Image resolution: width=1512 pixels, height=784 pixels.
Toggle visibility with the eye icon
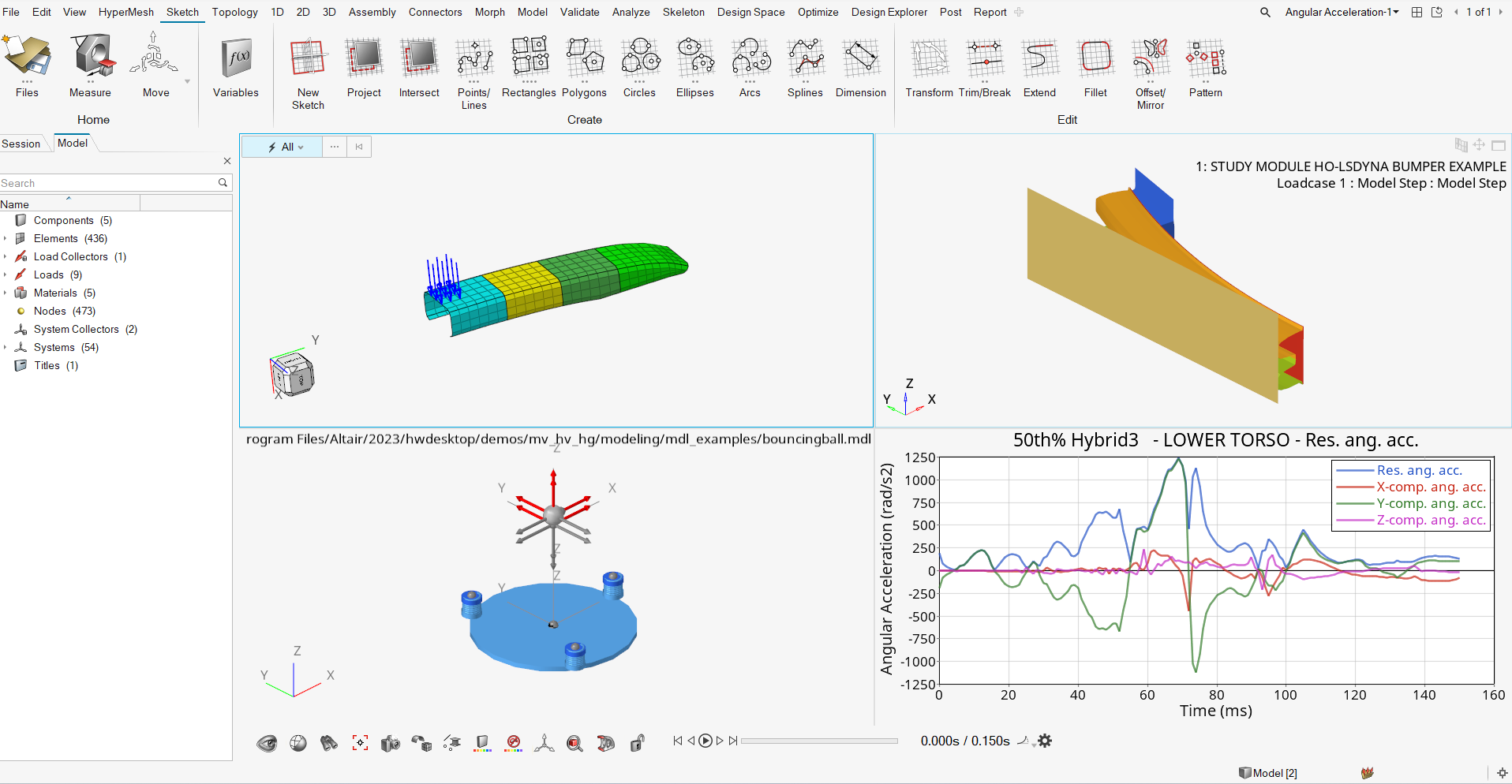click(x=267, y=742)
